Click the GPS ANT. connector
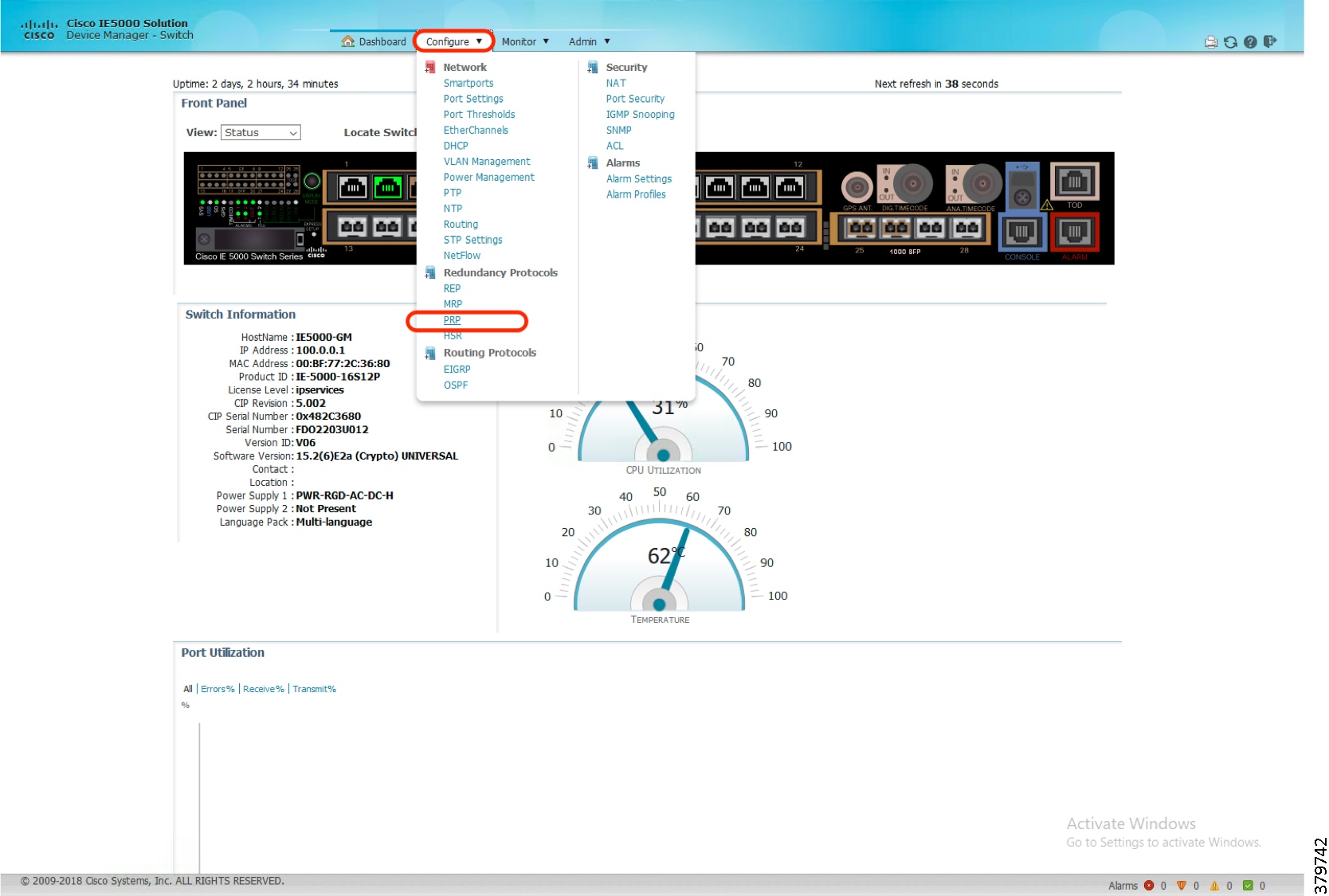 pyautogui.click(x=857, y=187)
